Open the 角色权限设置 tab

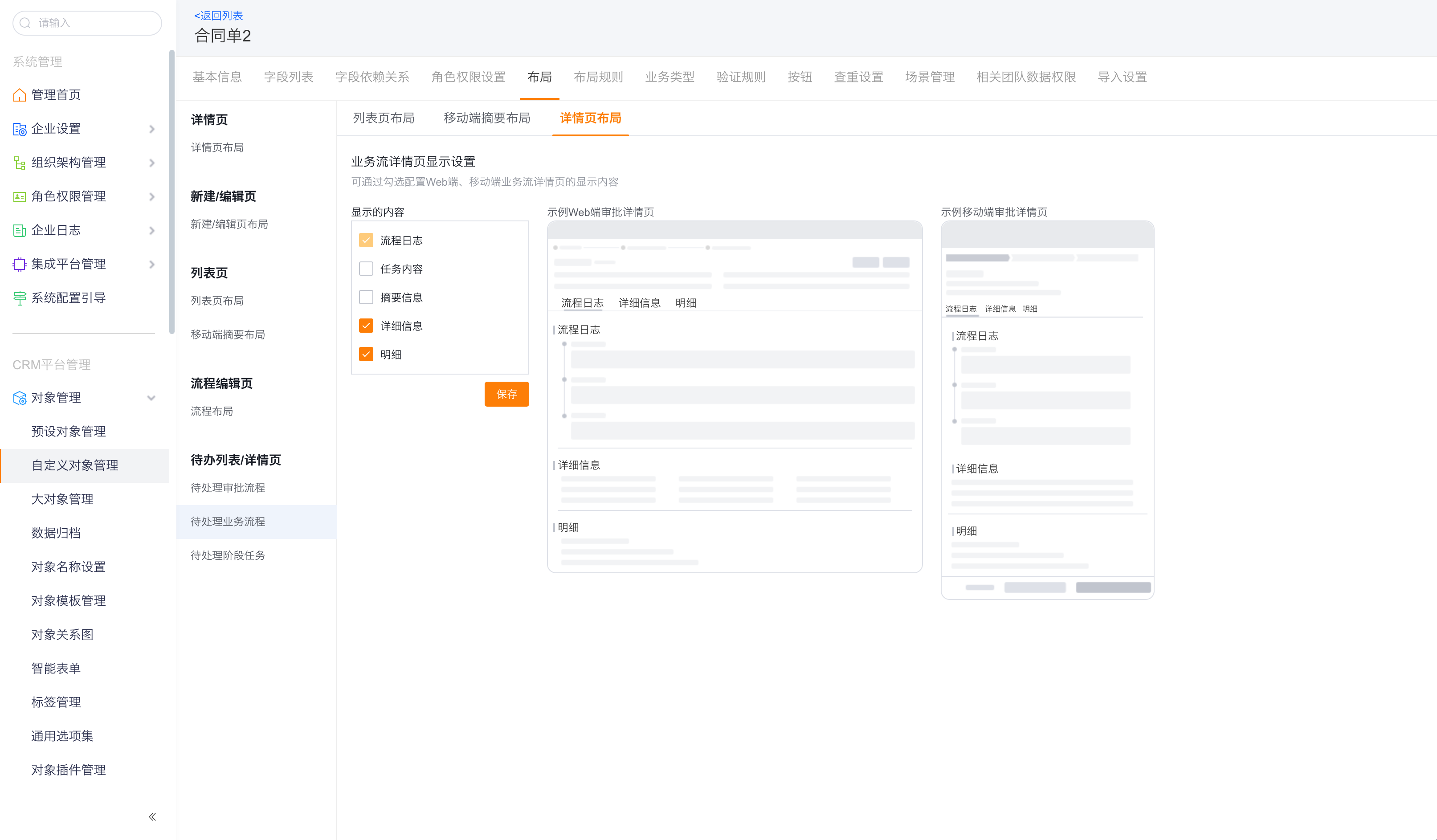tap(469, 77)
